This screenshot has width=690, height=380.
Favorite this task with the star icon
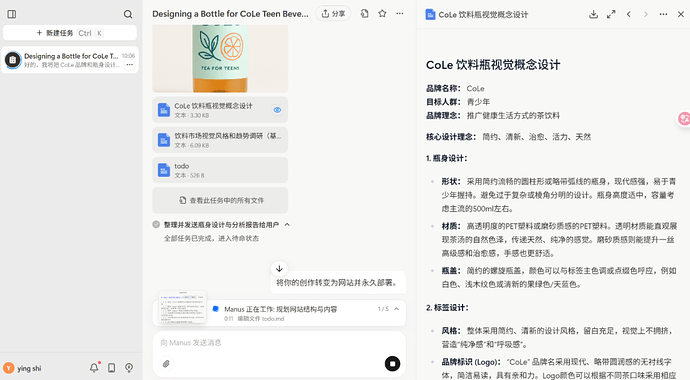coord(382,14)
